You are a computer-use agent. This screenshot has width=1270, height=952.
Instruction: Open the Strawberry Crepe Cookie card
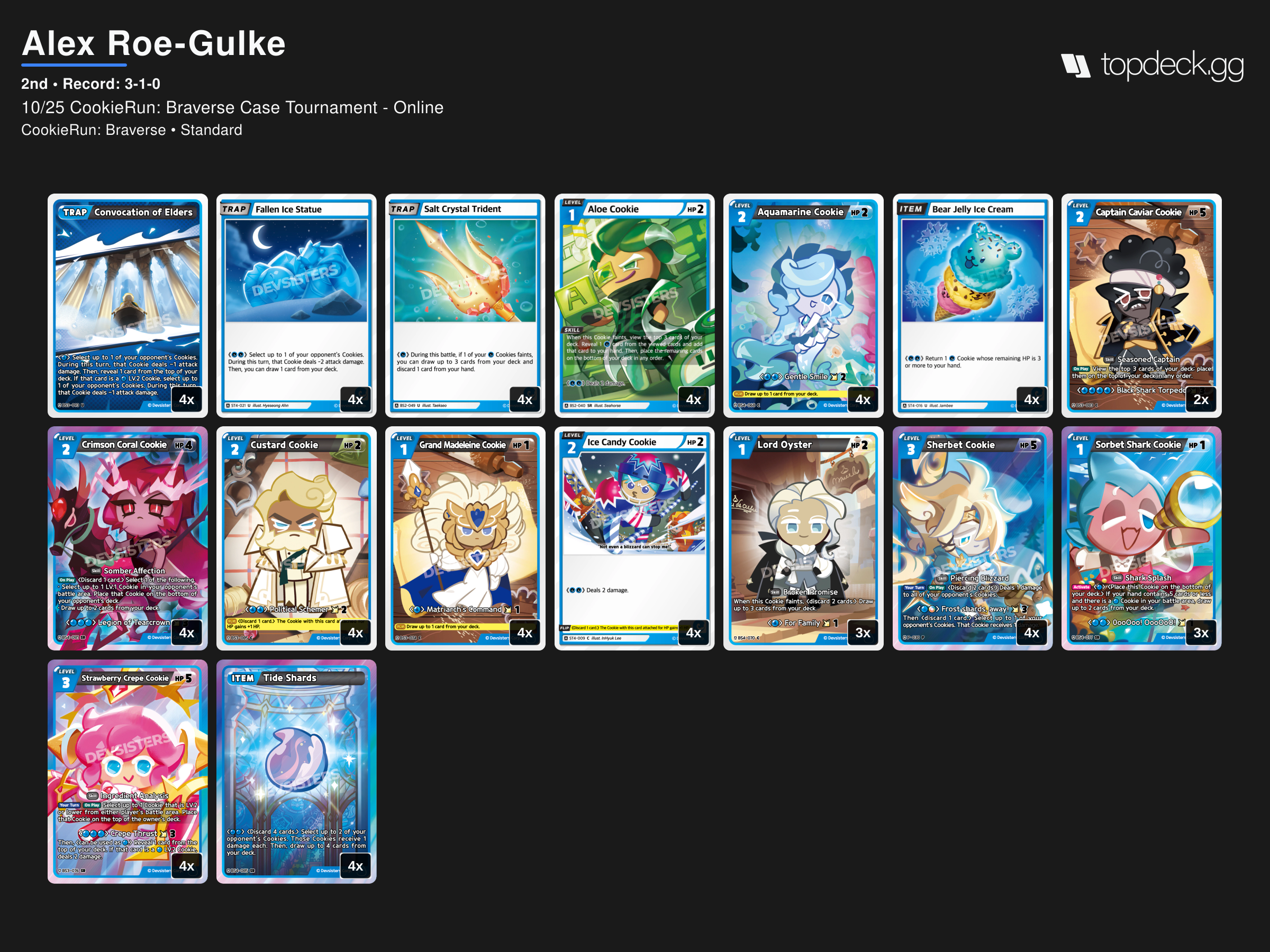pos(128,771)
